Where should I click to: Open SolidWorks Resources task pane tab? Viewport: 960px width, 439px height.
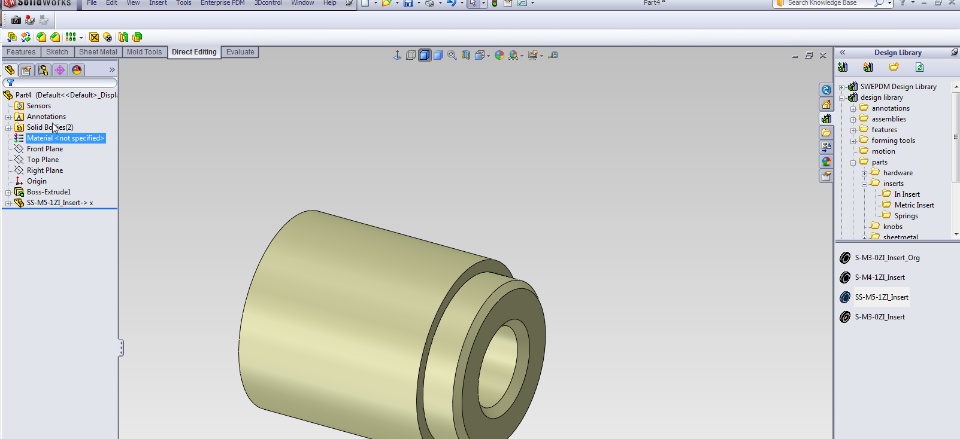point(827,90)
